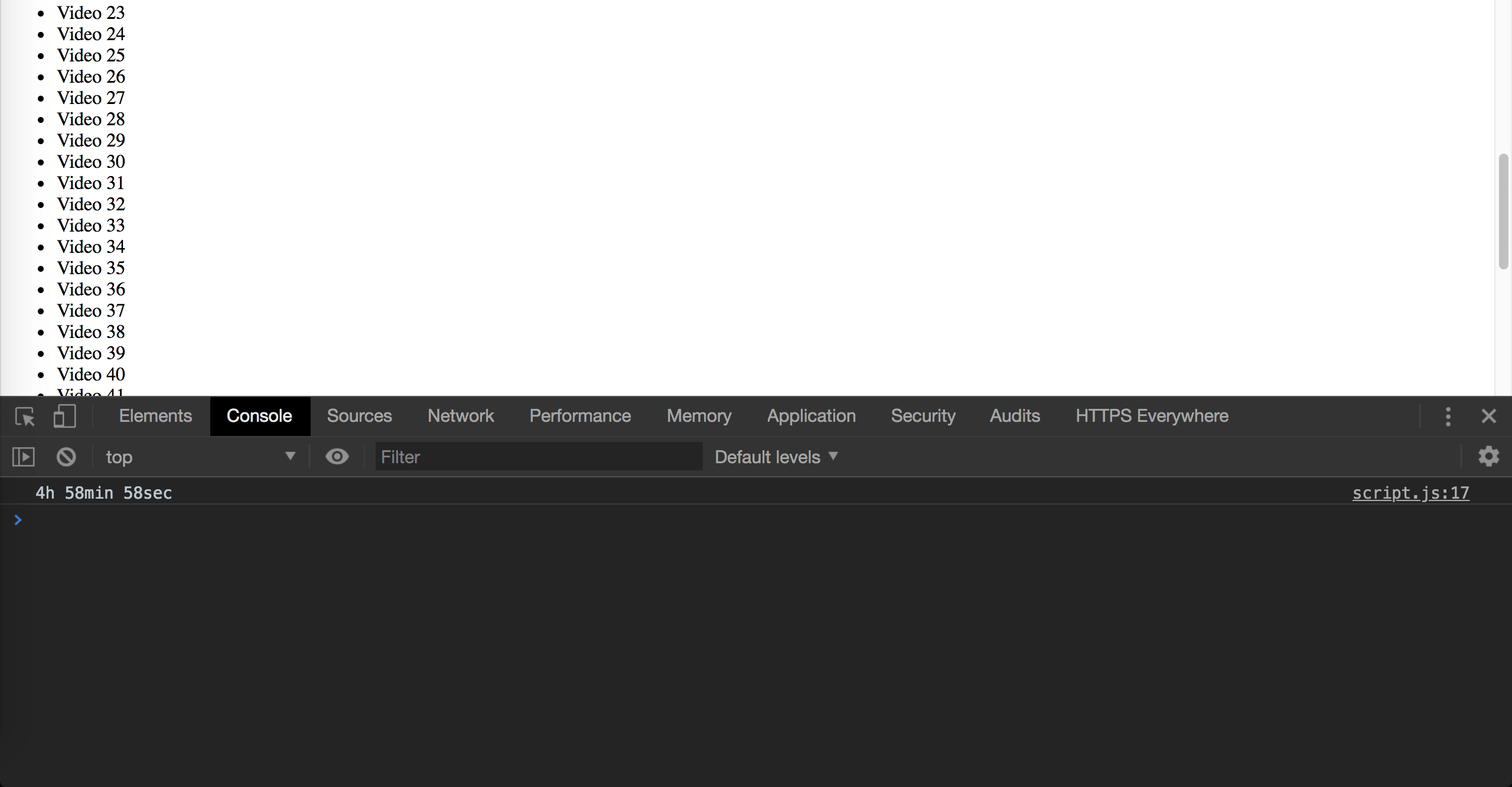This screenshot has width=1512, height=787.
Task: Click the page vertical scrollbar thumb
Action: tap(1504, 212)
